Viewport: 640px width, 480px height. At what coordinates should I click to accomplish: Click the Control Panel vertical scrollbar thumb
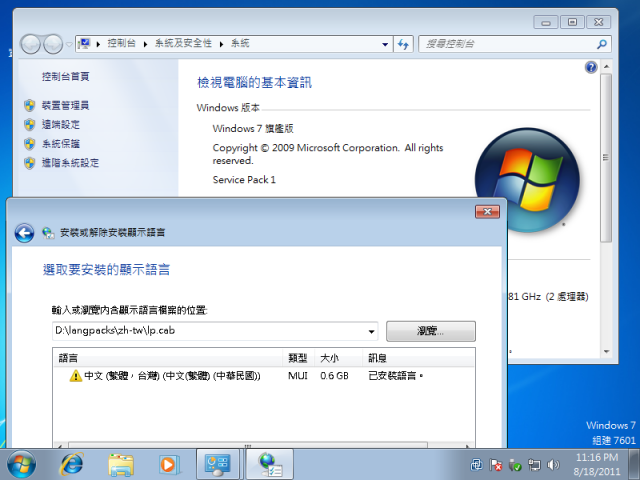coord(606,158)
